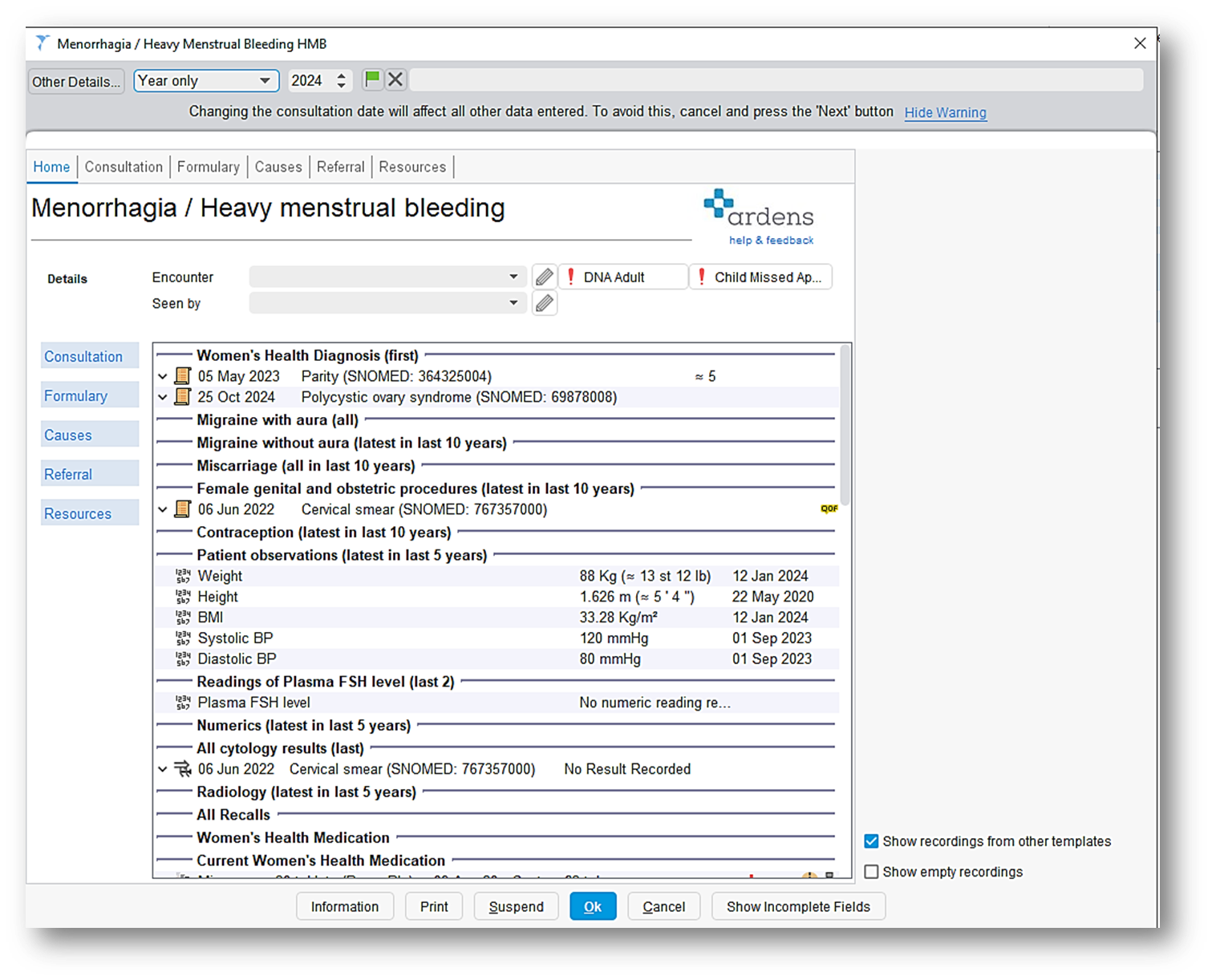Click the Print button
Viewport: 1212px width, 980px height.
[434, 906]
